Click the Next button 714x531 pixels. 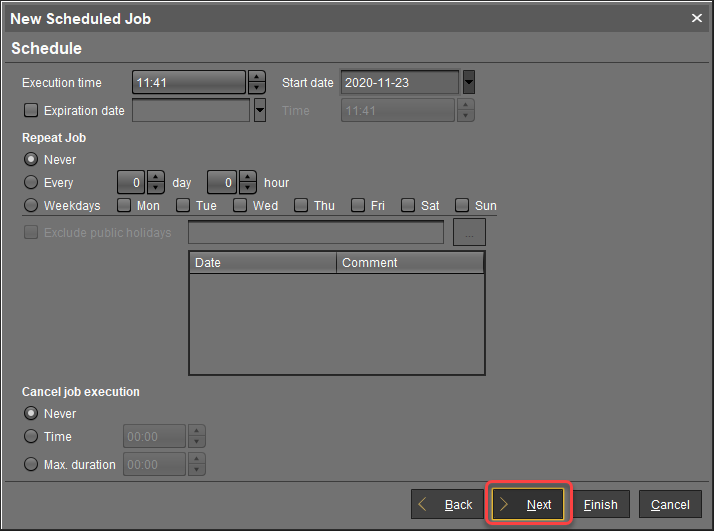528,505
